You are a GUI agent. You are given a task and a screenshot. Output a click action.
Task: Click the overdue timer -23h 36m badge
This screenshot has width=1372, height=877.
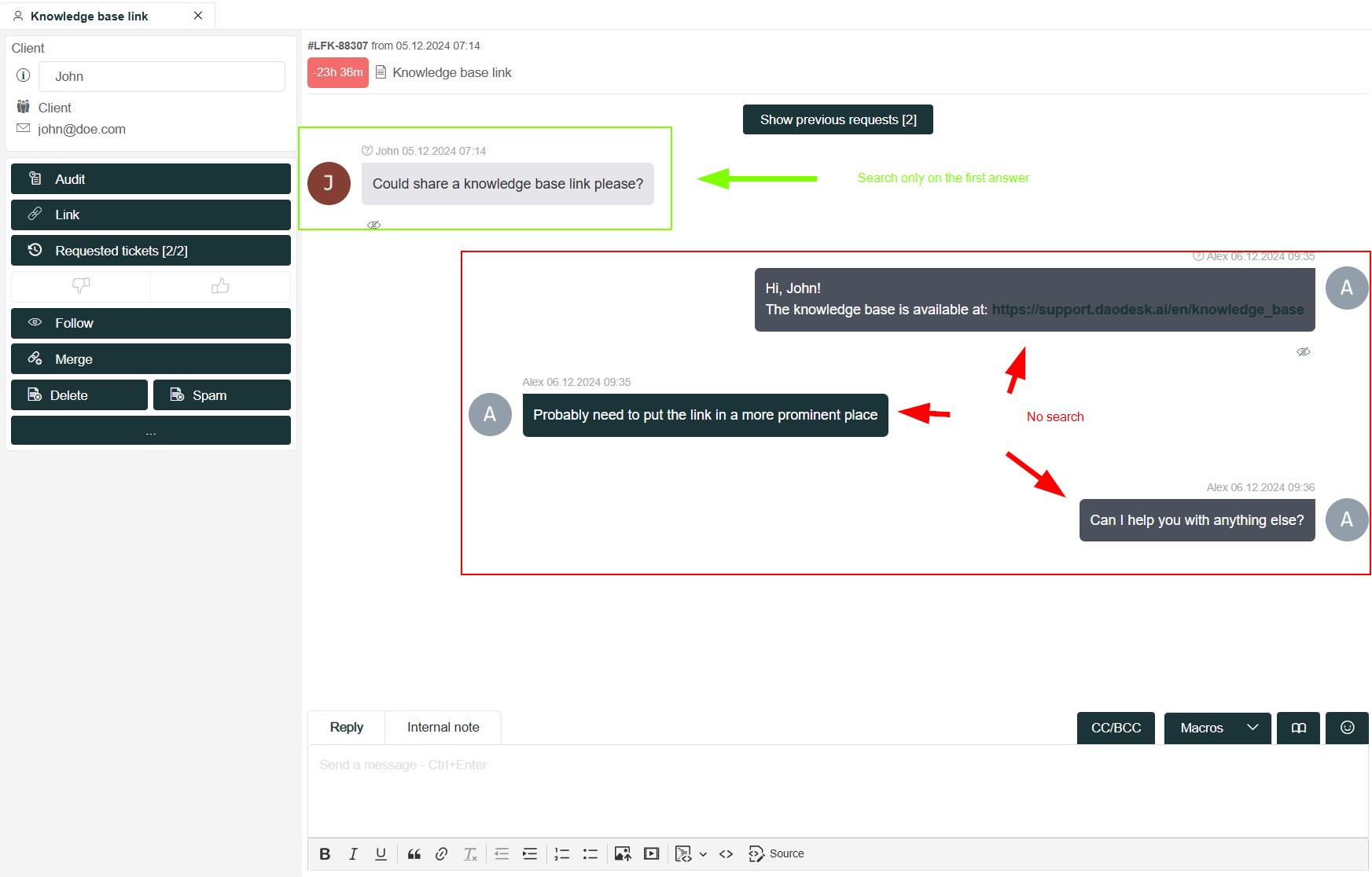click(x=338, y=72)
